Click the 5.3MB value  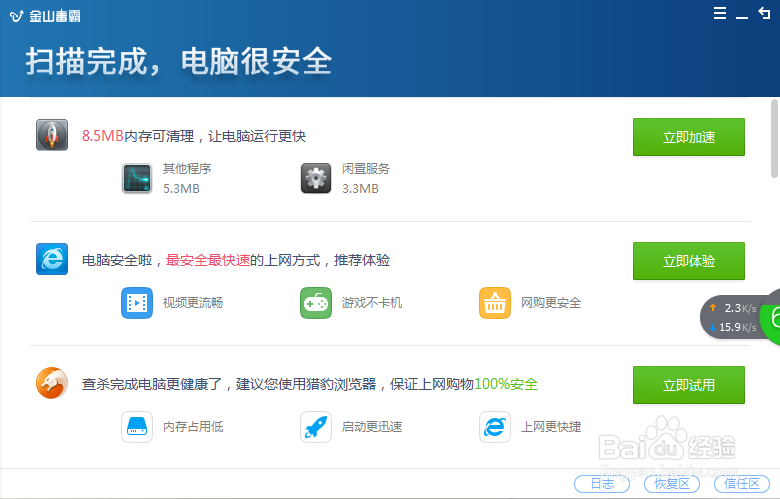pyautogui.click(x=181, y=189)
